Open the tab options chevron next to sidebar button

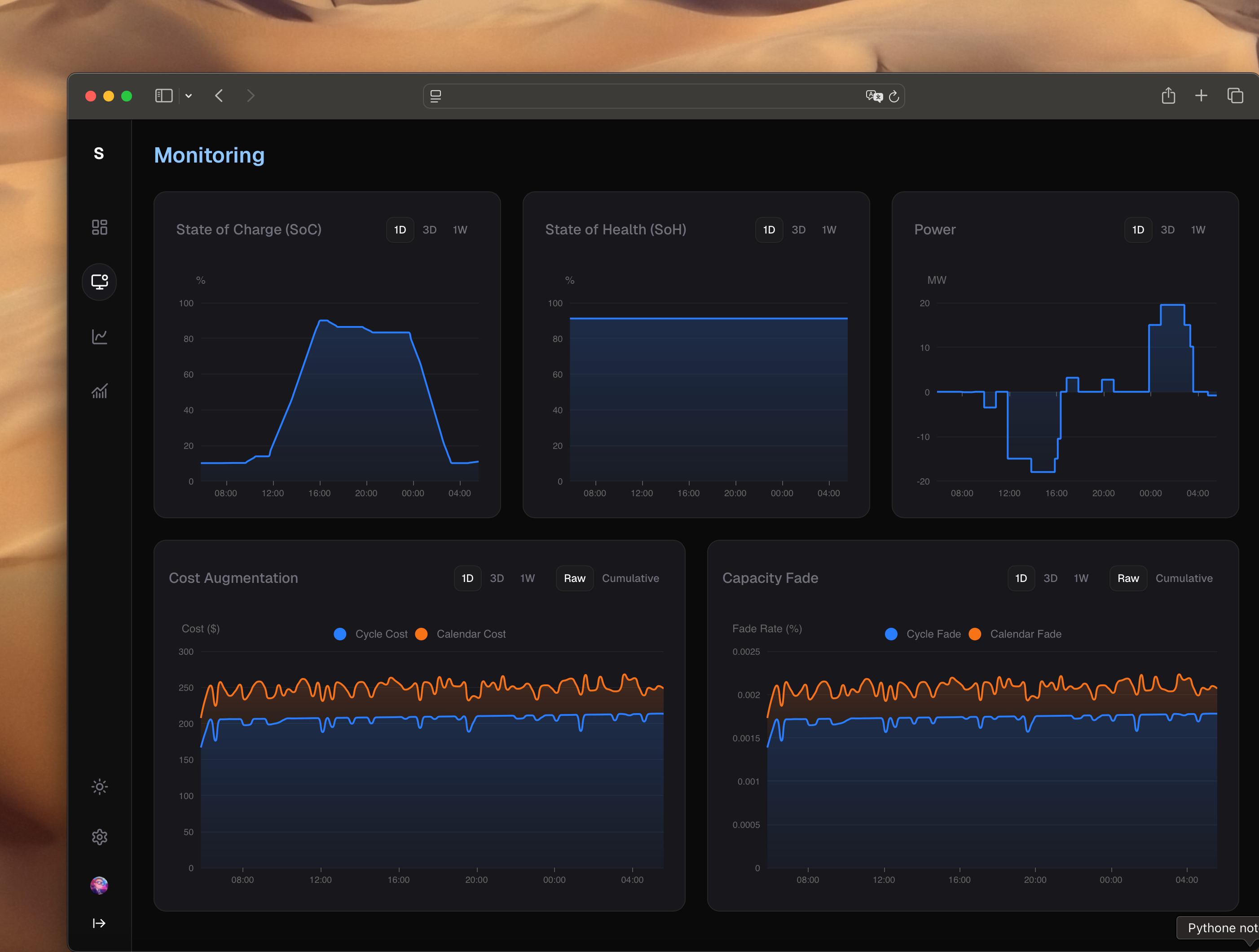[x=189, y=96]
